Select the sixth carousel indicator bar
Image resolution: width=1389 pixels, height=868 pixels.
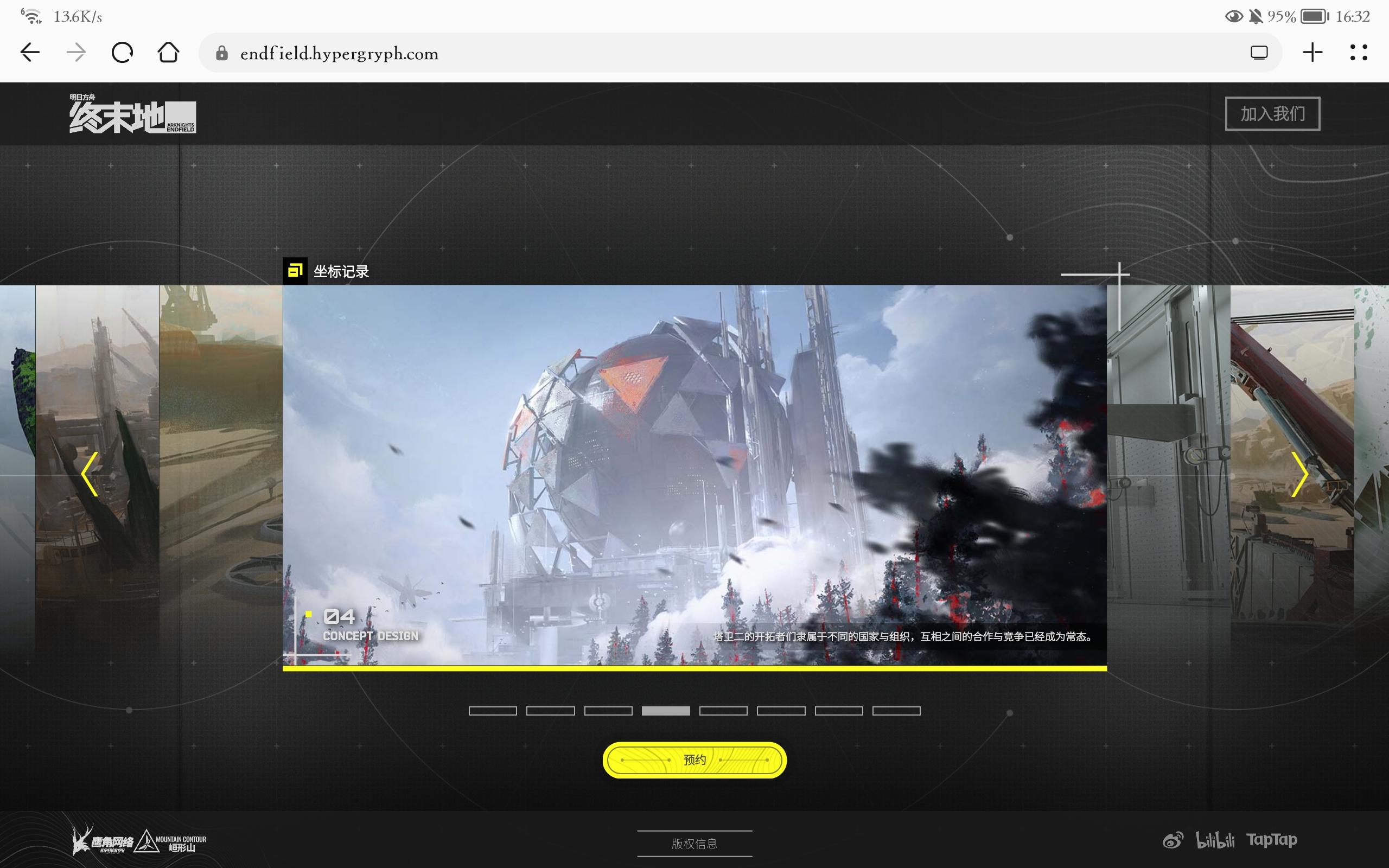coord(781,711)
